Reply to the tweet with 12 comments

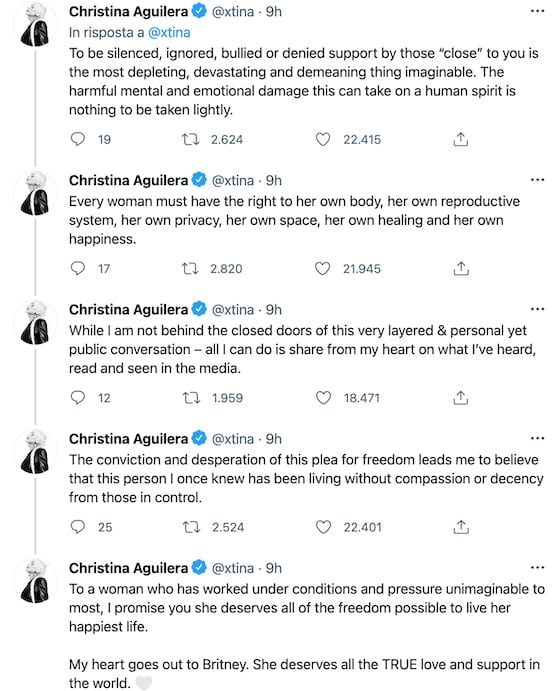click(x=78, y=398)
